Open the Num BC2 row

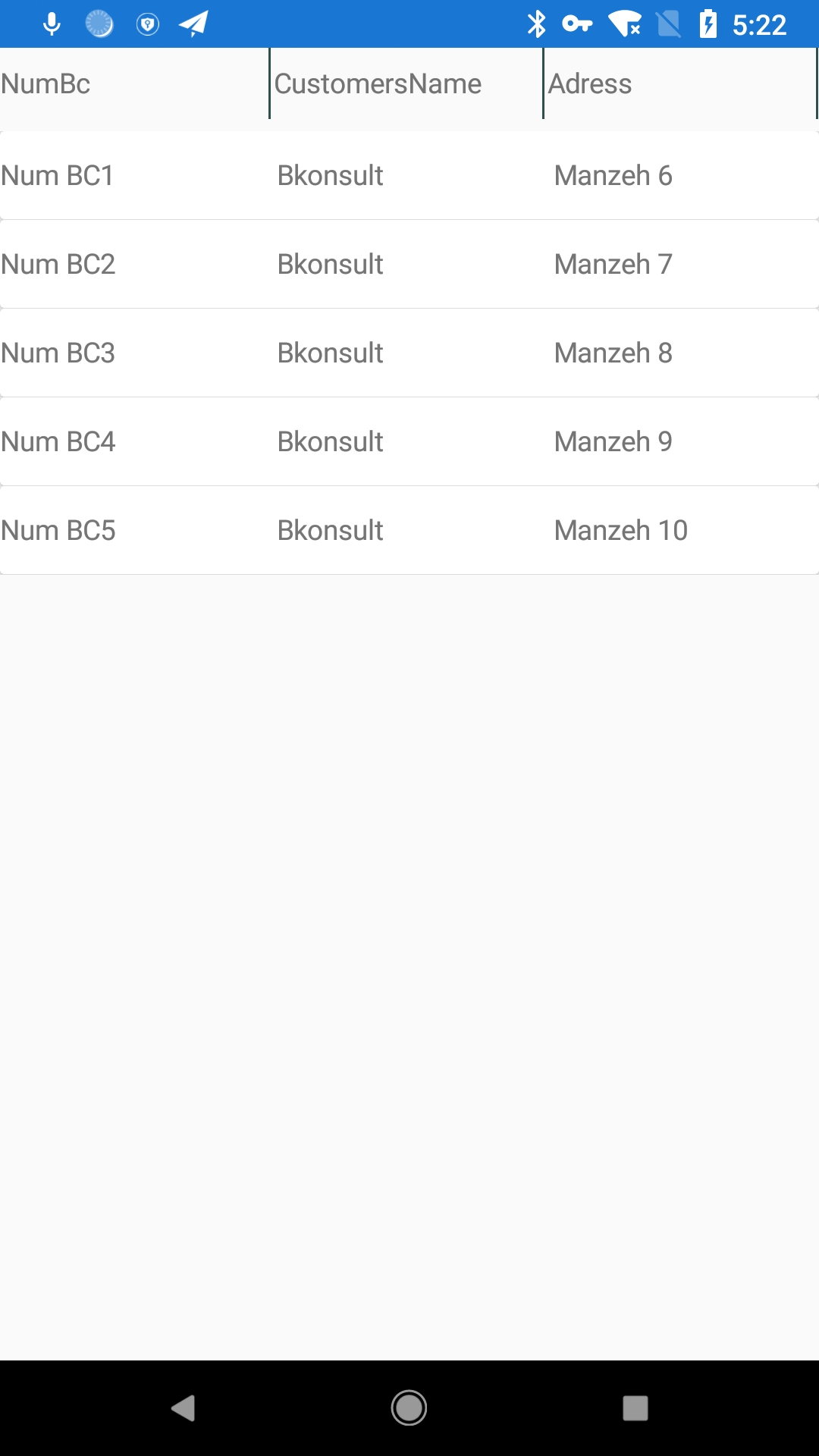pyautogui.click(x=409, y=264)
